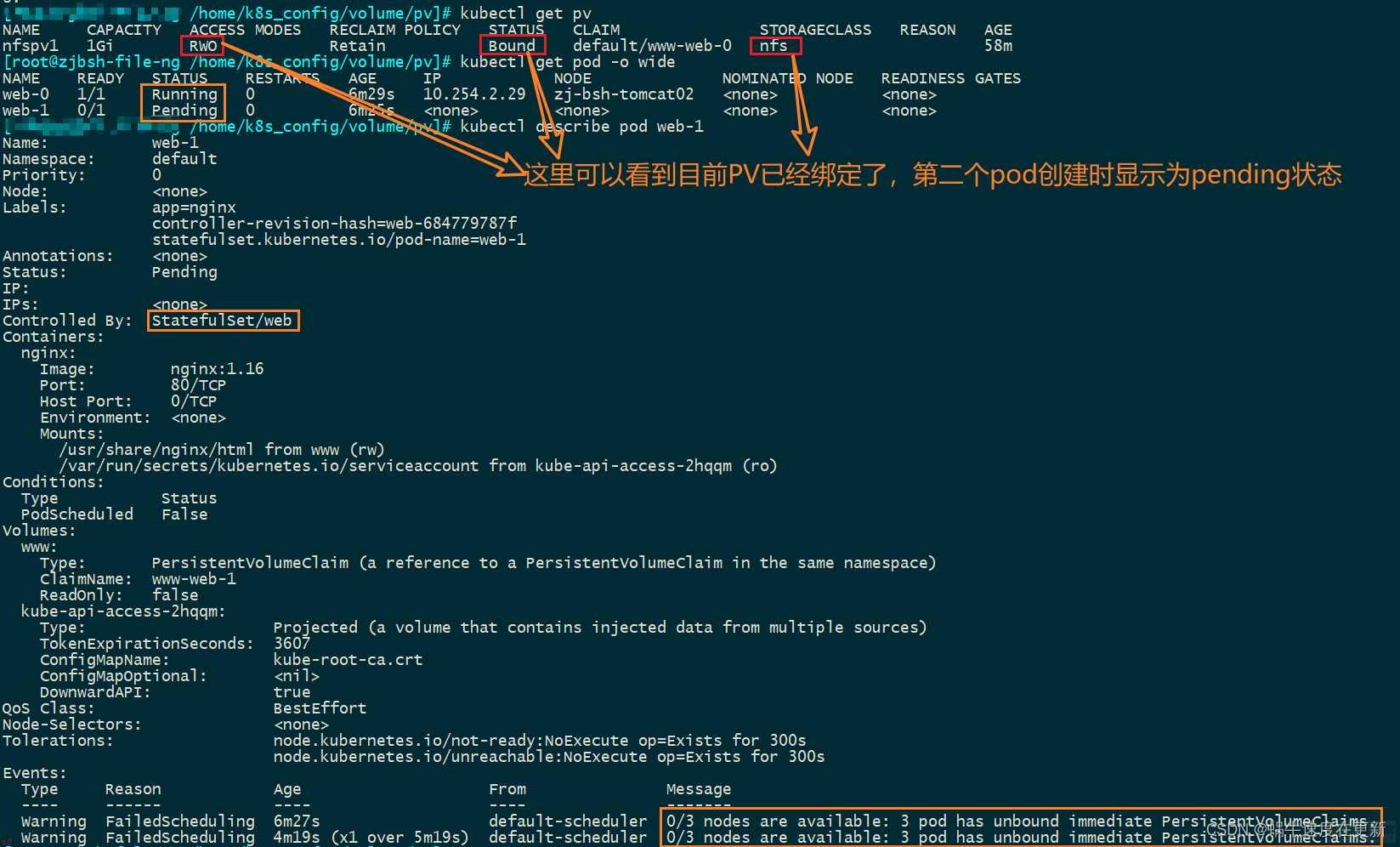The height and width of the screenshot is (847, 1400).
Task: Click 'FailedScheduling' reason in the 6m27s event row
Action: (180, 821)
